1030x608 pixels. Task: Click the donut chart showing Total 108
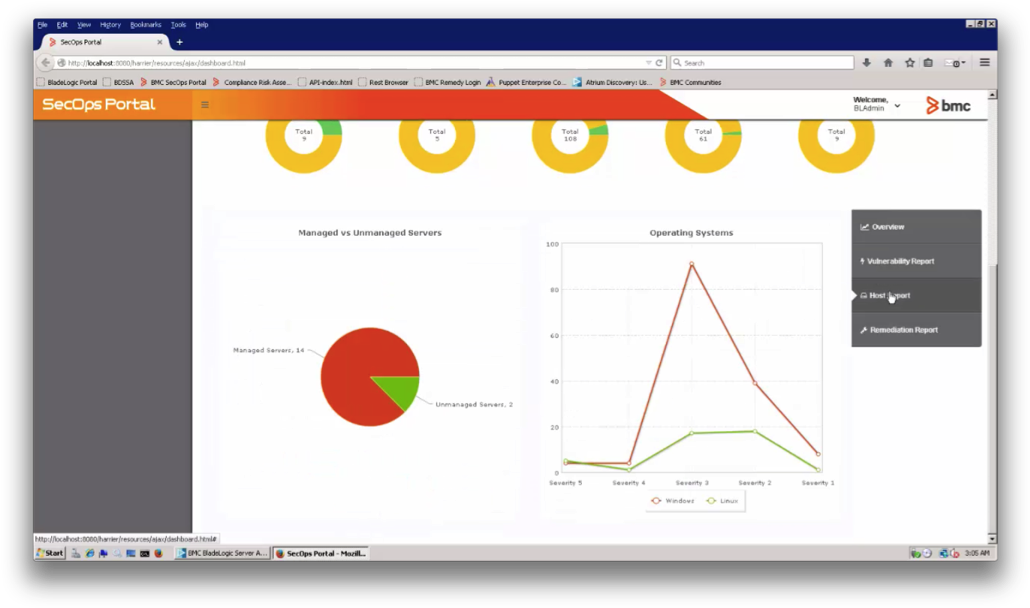tap(570, 147)
